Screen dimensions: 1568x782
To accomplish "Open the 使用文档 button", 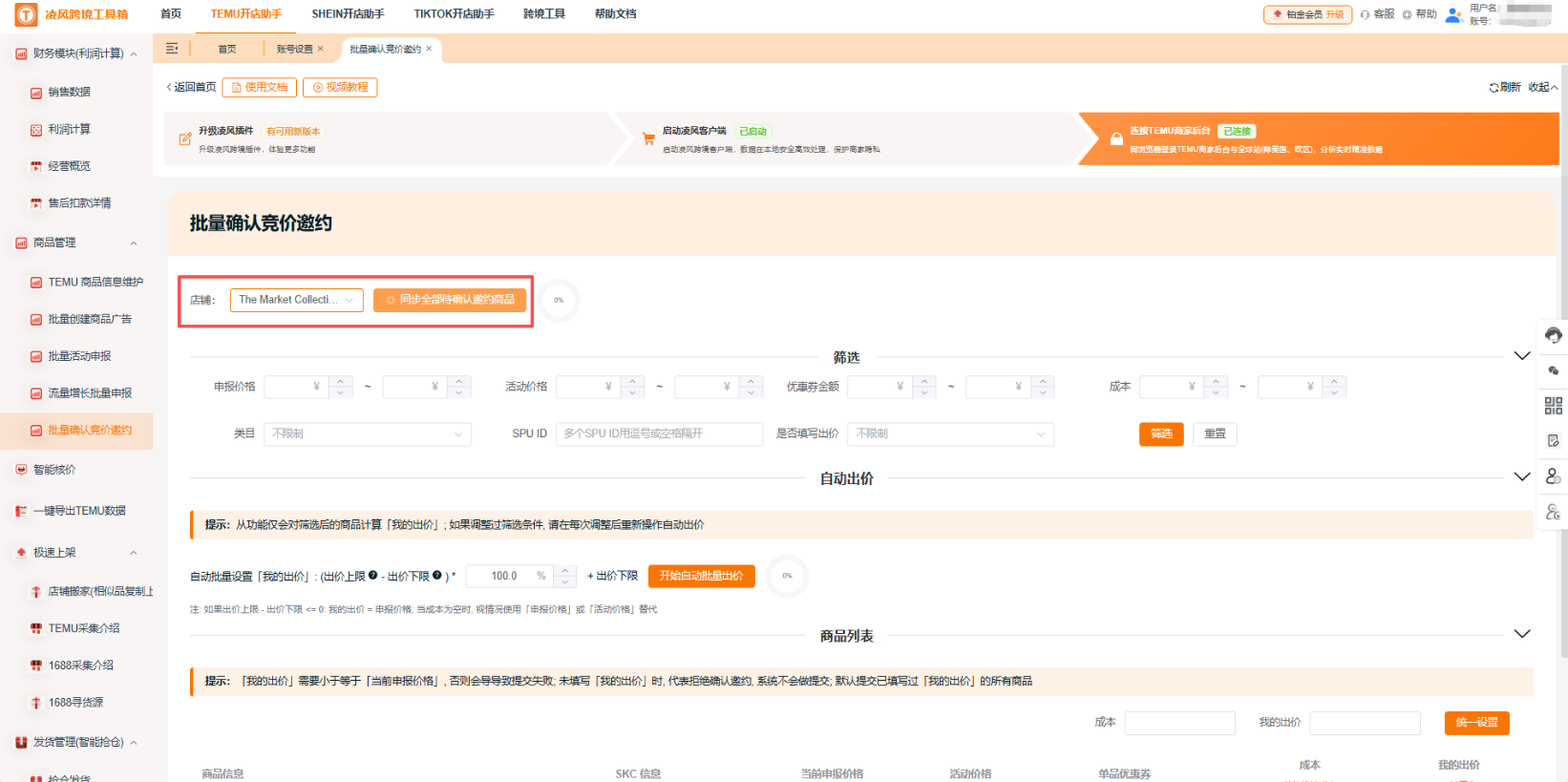I will point(260,87).
